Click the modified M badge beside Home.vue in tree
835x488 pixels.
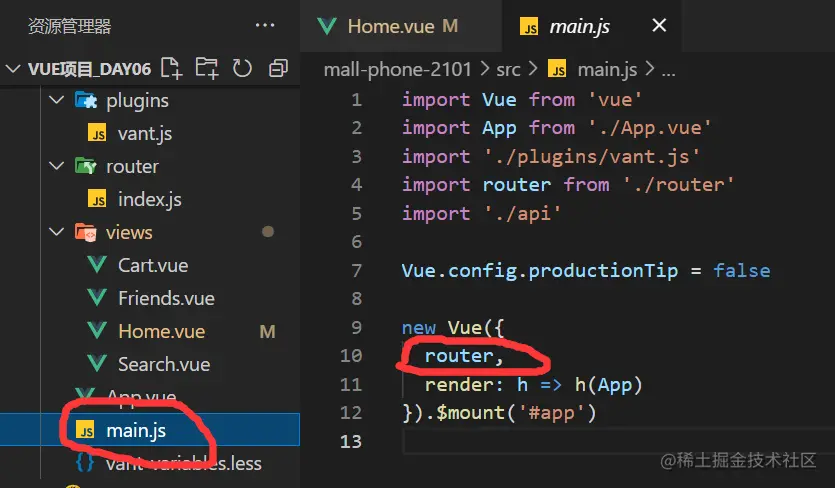click(267, 331)
